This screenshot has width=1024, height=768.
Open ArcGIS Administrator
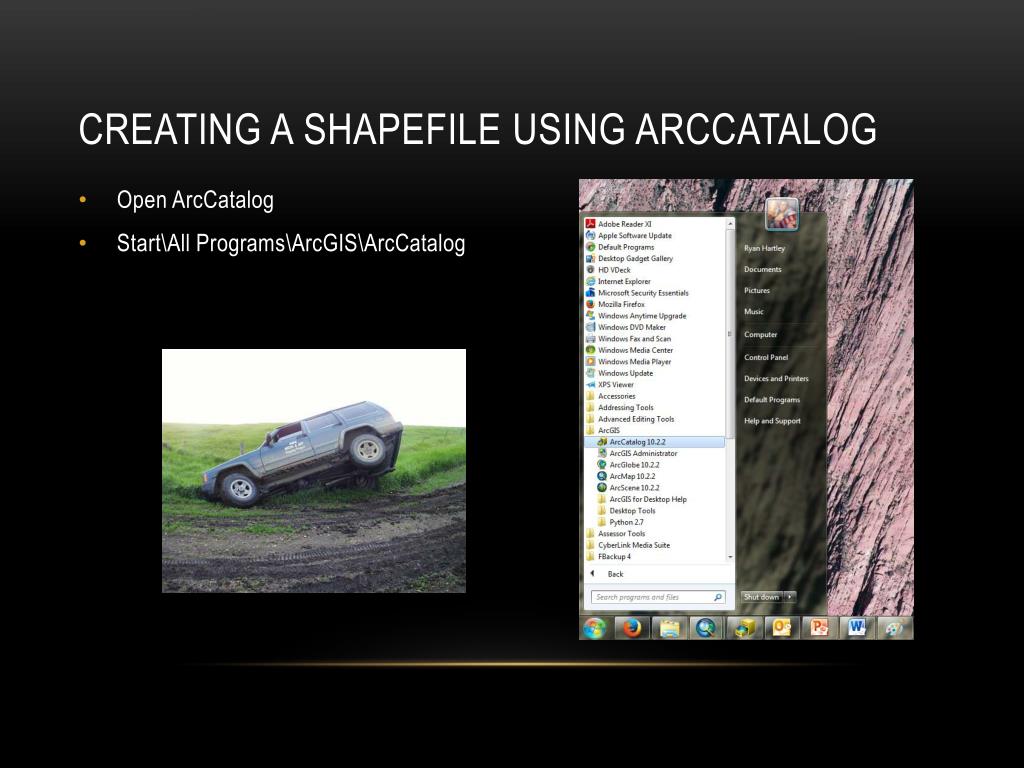pyautogui.click(x=638, y=453)
